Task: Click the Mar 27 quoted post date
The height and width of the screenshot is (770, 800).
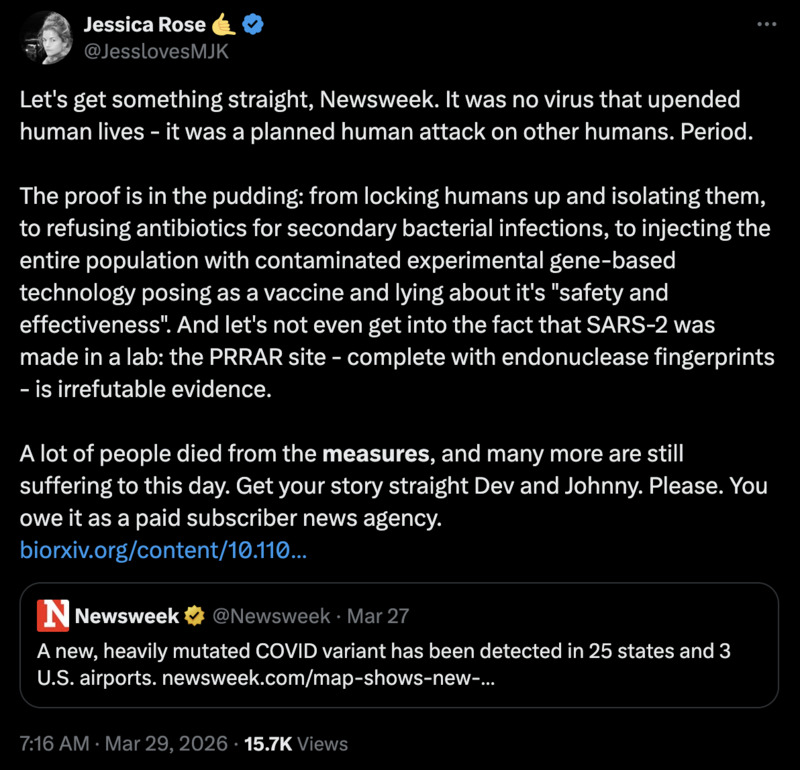Action: [380, 615]
